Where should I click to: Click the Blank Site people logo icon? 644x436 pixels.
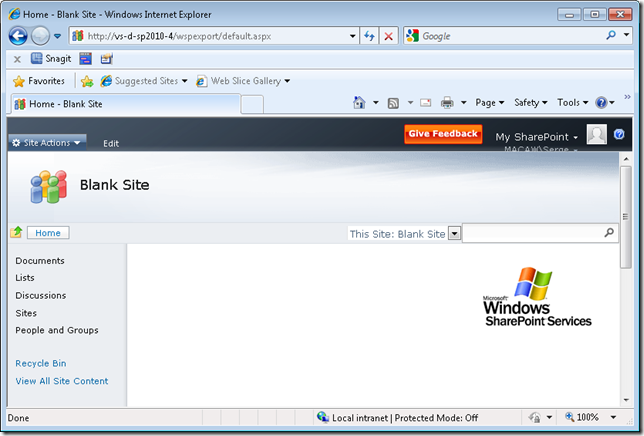[x=48, y=186]
